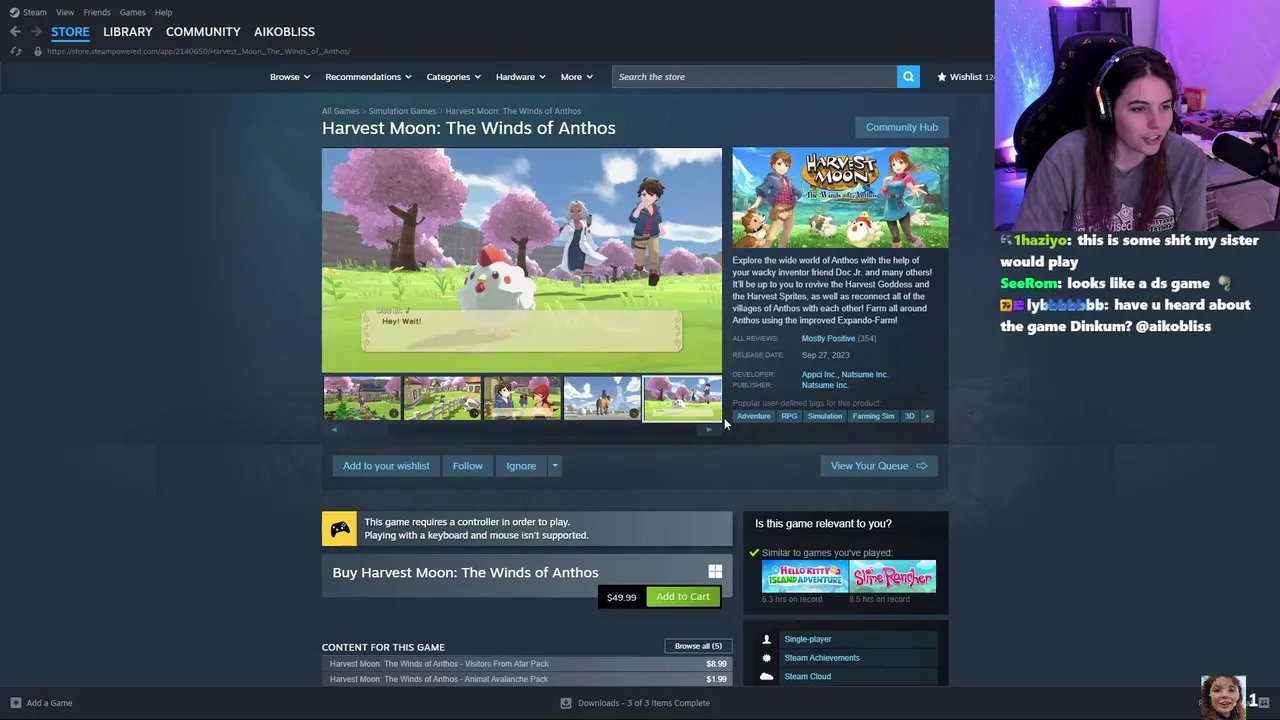This screenshot has height=720, width=1280.
Task: Go forward with the forward arrow
Action: click(x=36, y=32)
